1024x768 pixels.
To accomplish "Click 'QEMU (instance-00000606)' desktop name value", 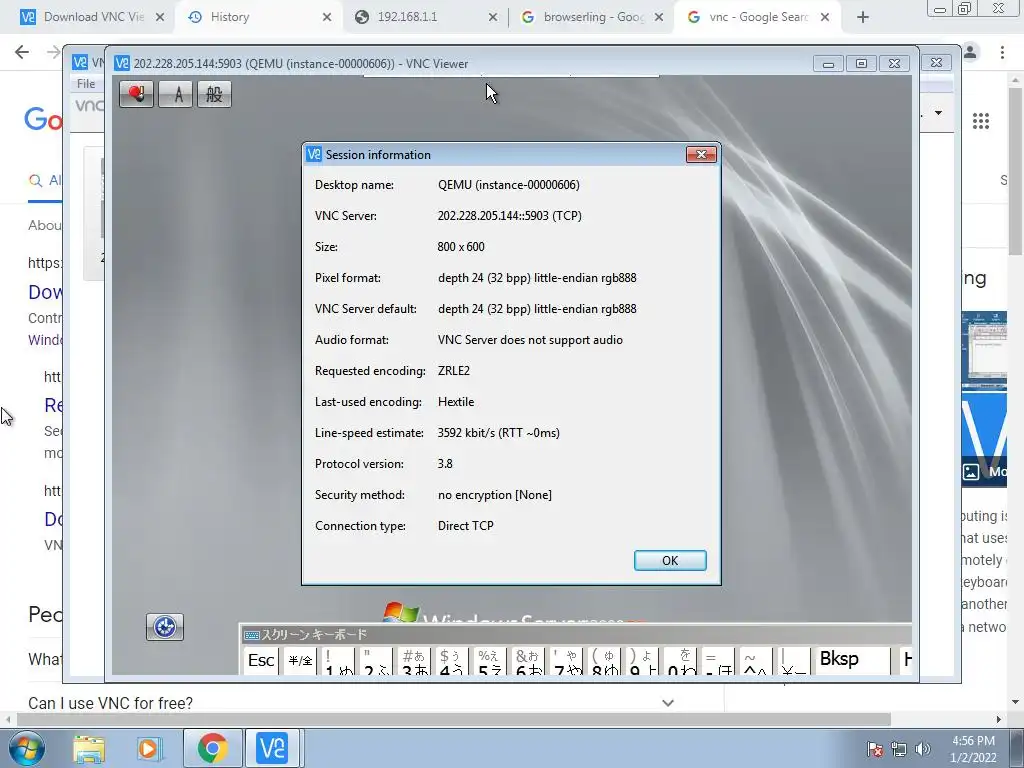I will click(x=509, y=185).
